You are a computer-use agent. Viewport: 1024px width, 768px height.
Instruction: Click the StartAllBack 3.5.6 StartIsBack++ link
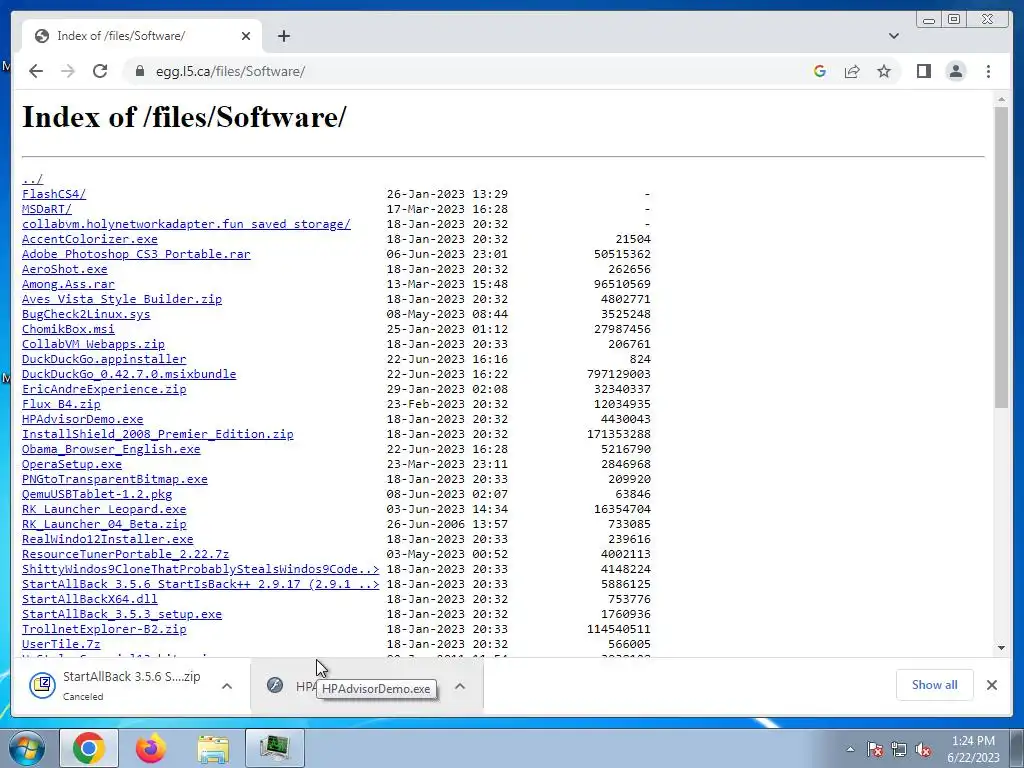(200, 584)
